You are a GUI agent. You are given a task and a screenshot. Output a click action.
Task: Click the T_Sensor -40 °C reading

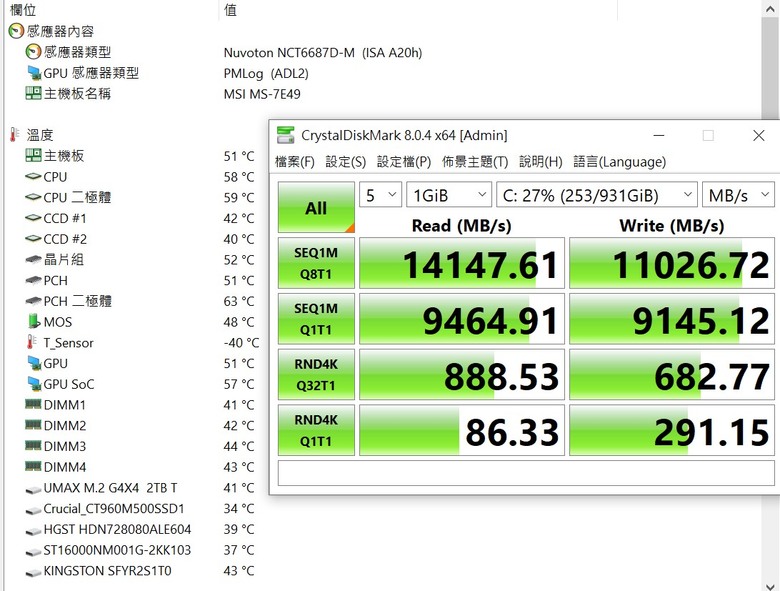tap(241, 343)
